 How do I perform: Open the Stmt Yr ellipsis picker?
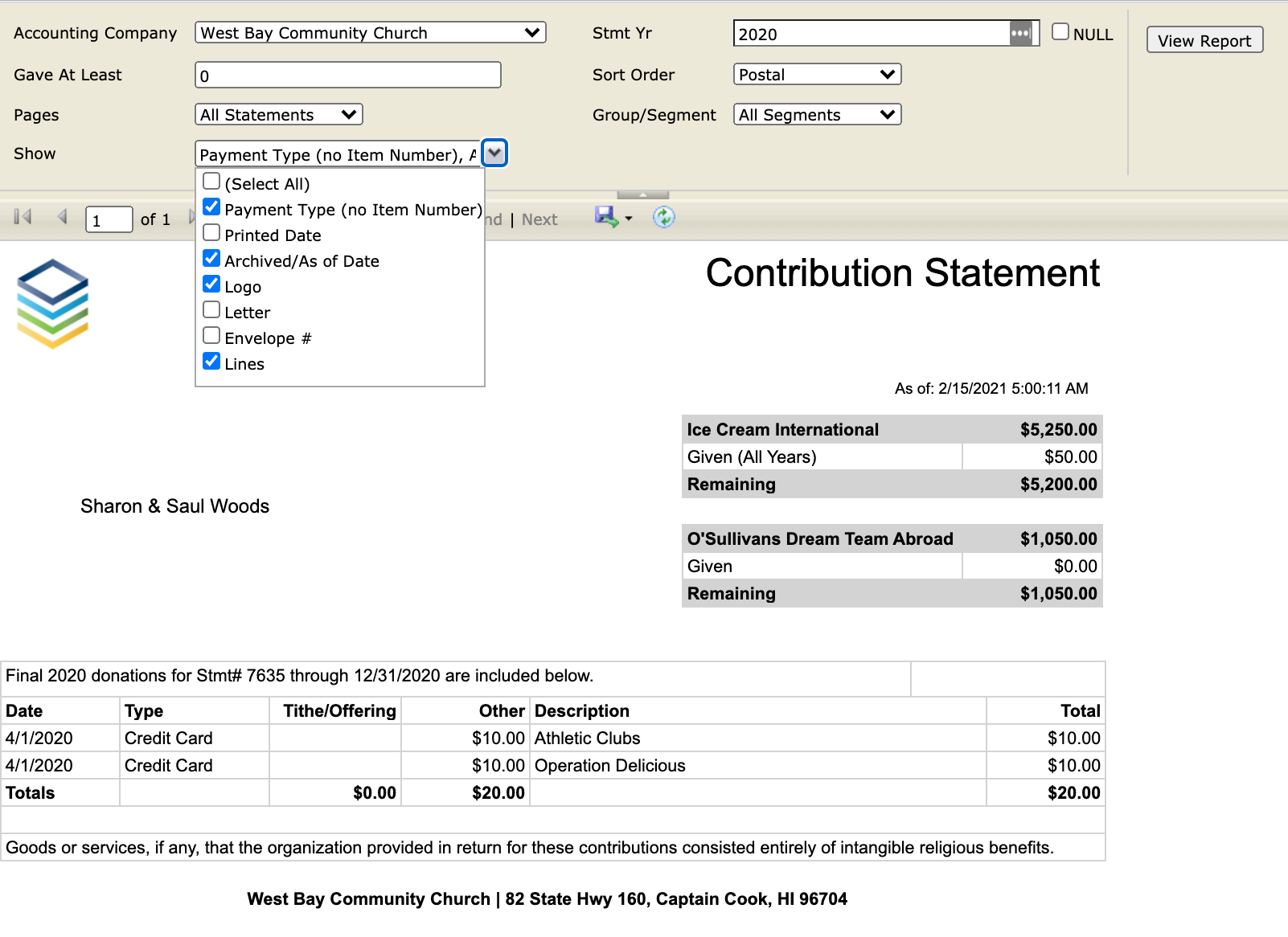click(x=1020, y=33)
